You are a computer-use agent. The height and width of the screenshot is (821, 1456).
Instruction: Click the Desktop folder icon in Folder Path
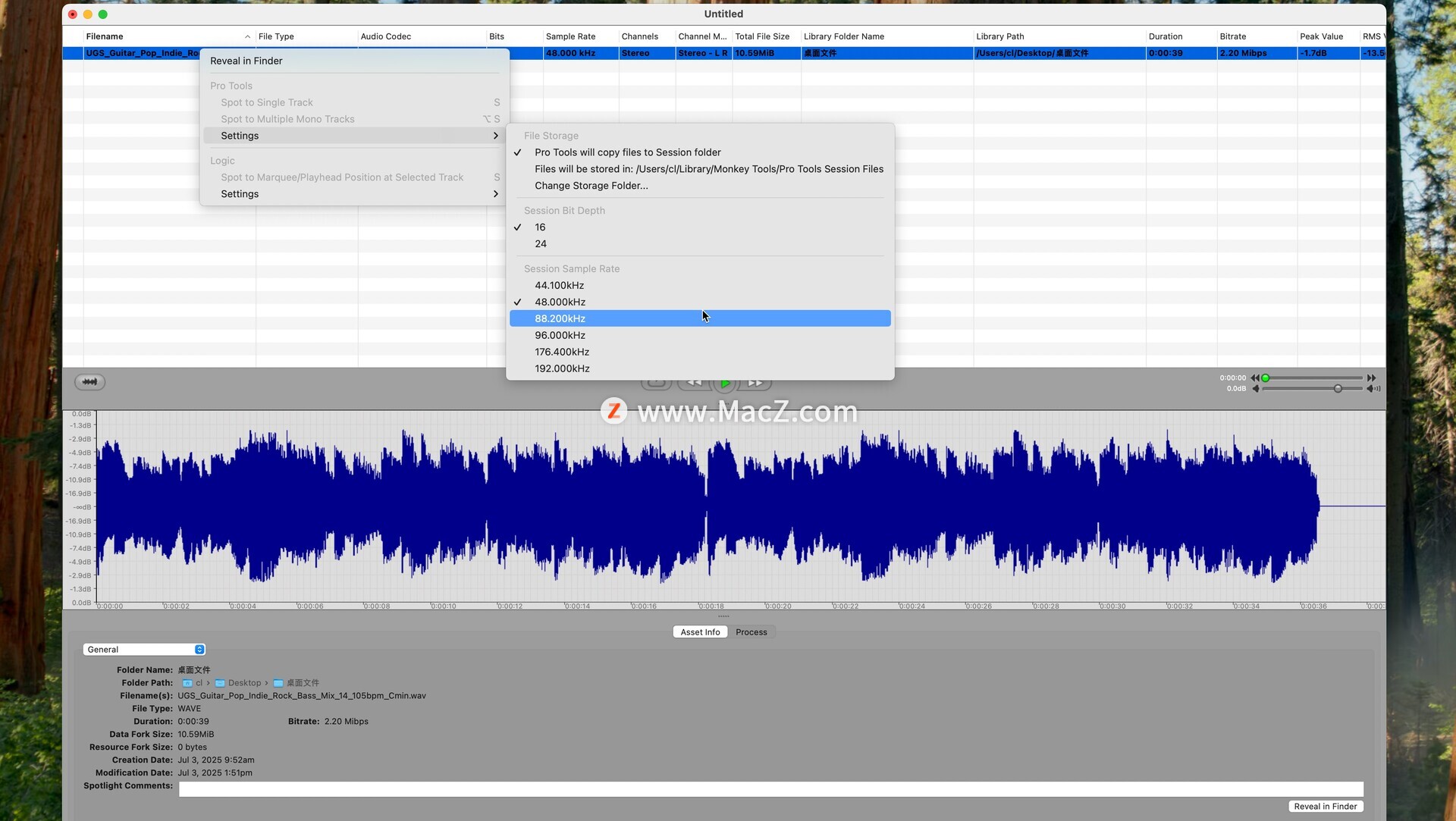[x=220, y=683]
